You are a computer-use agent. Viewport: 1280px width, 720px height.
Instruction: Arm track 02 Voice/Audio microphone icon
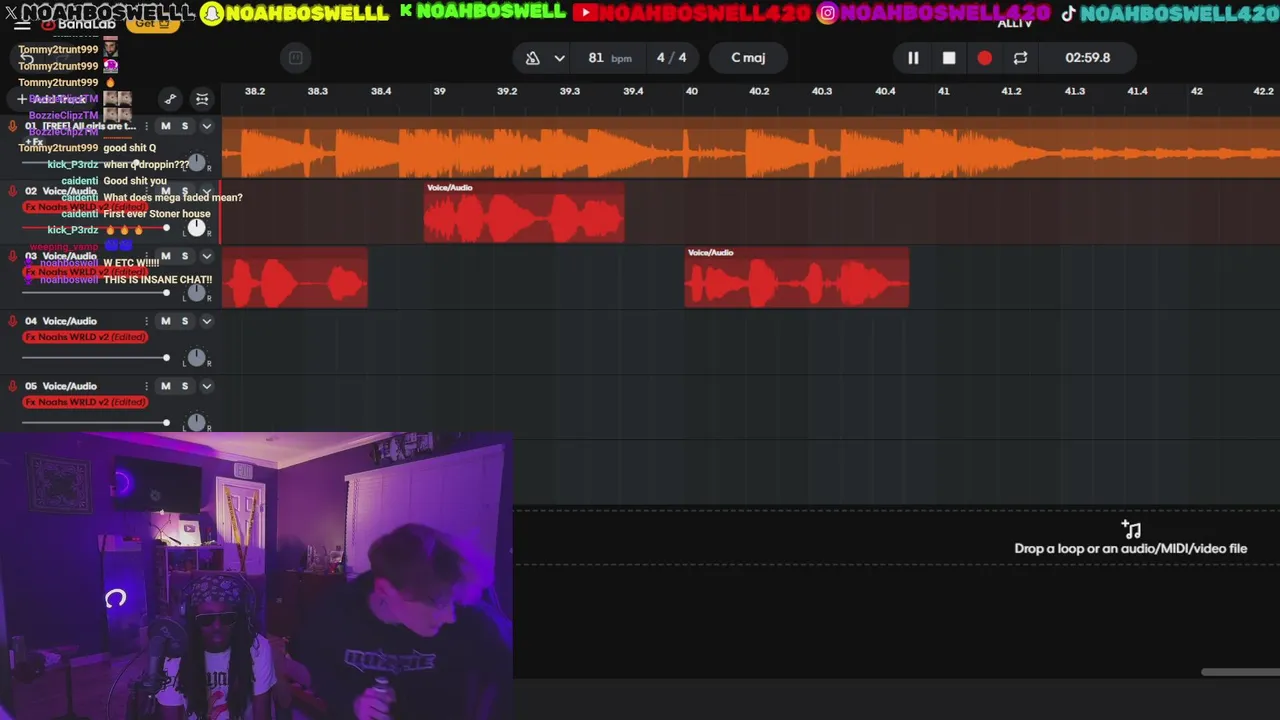[x=12, y=191]
